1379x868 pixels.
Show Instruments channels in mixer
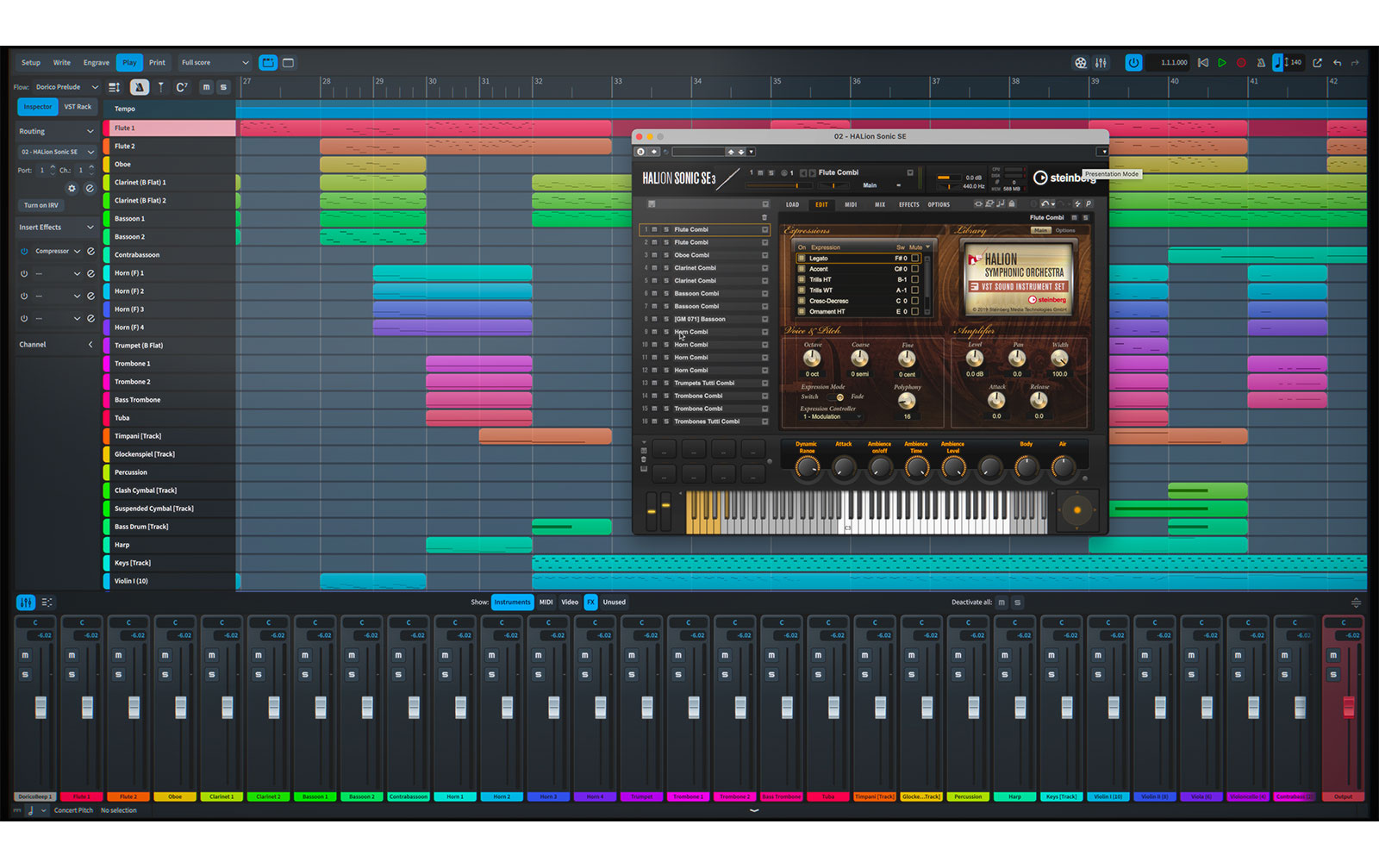(x=512, y=603)
